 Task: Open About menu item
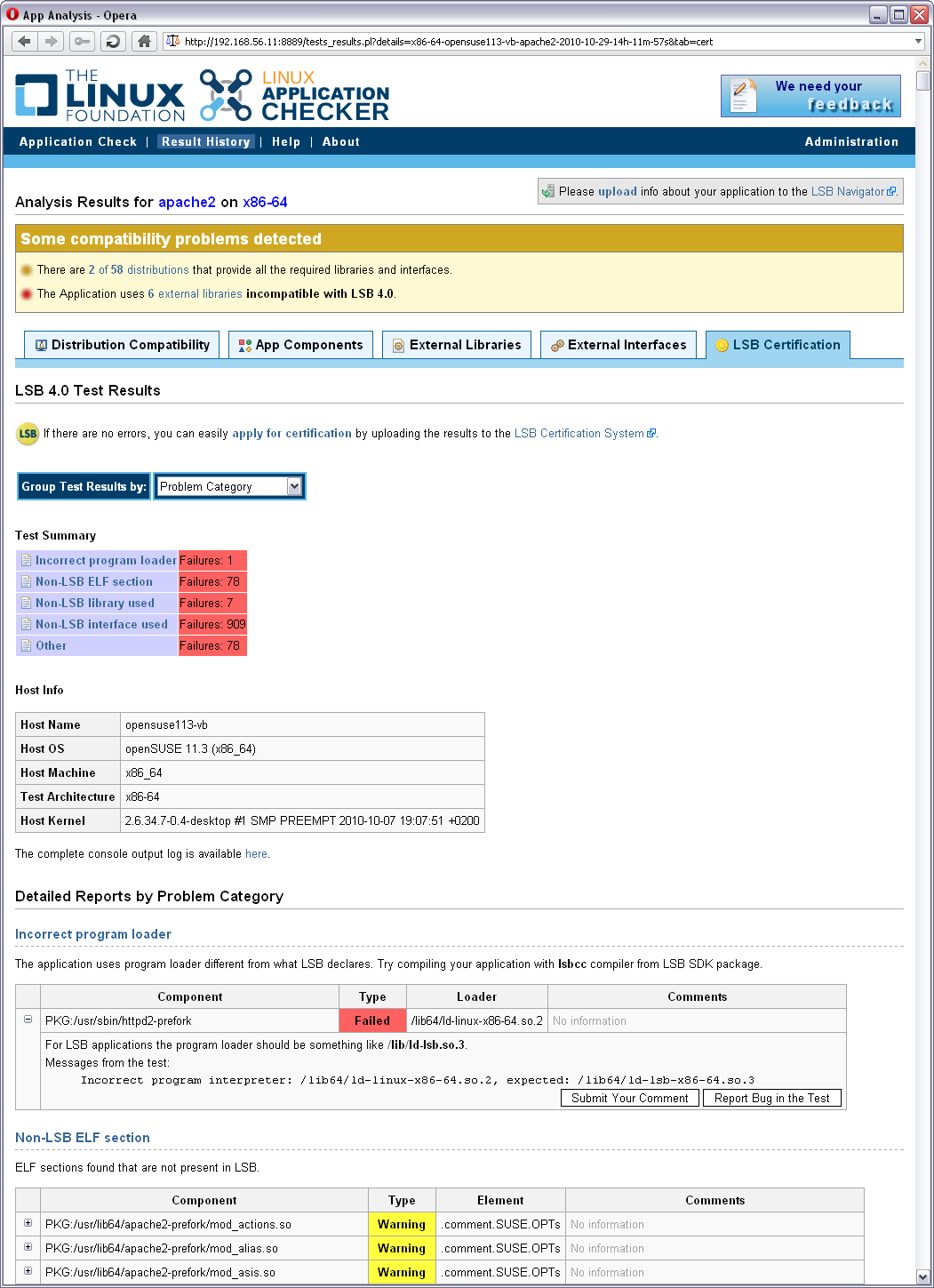pyautogui.click(x=341, y=141)
